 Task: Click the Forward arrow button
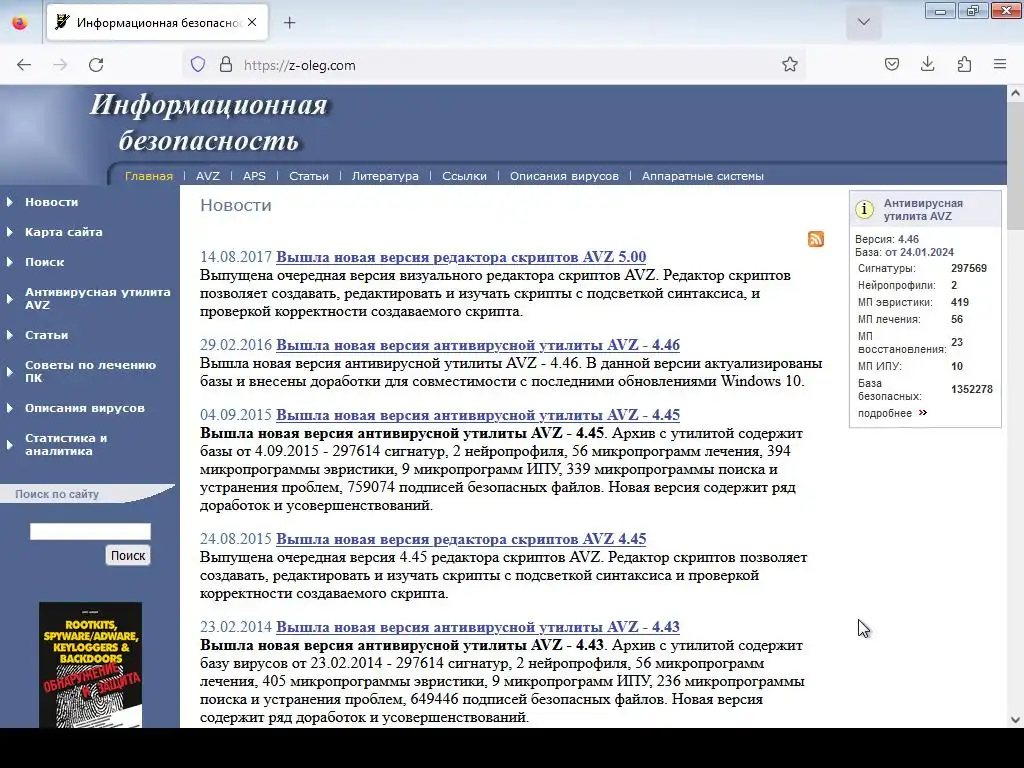[60, 65]
